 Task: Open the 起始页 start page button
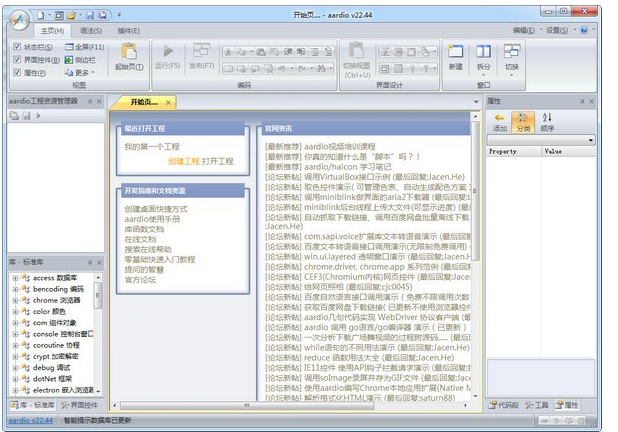129,57
